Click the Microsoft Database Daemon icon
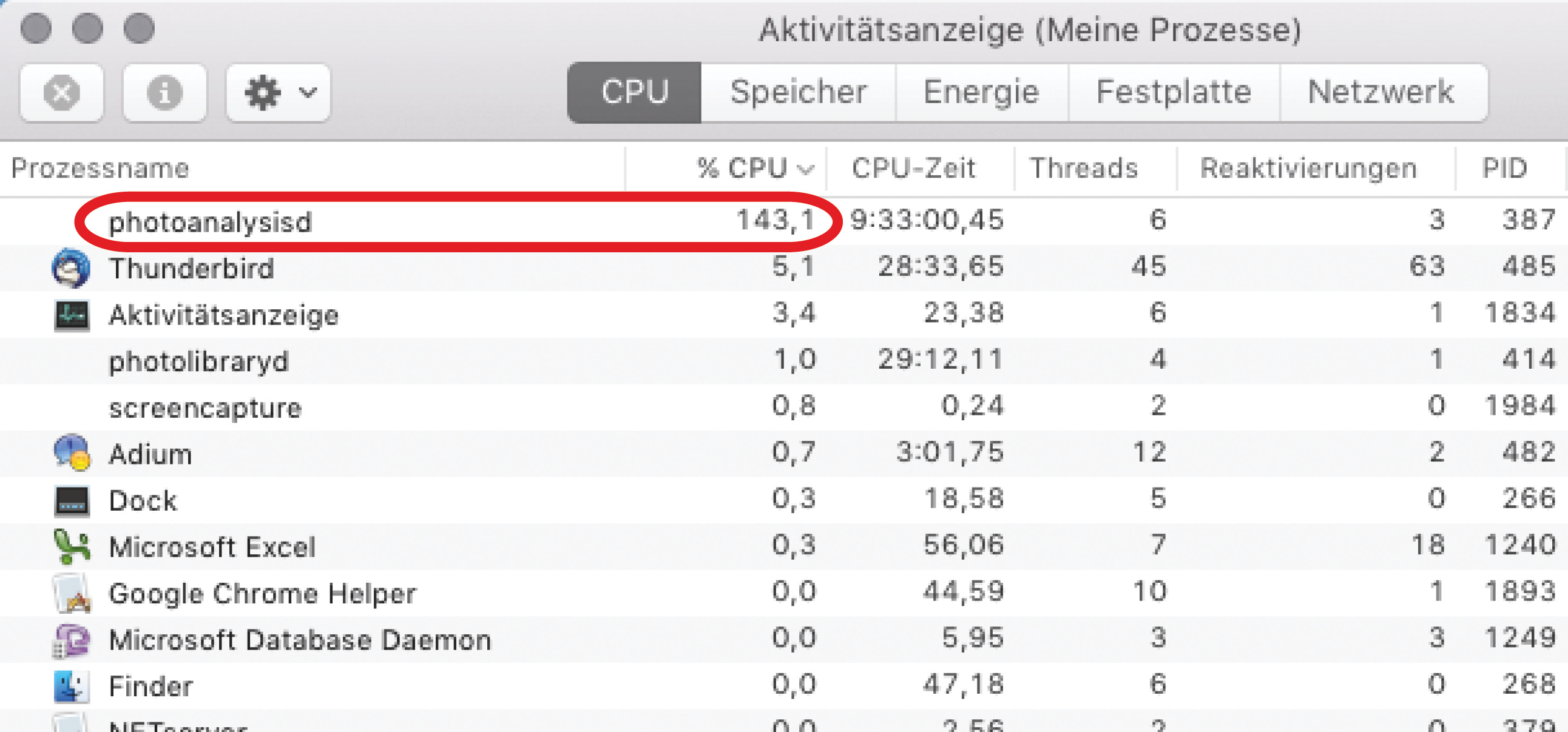The image size is (1568, 732). point(71,639)
